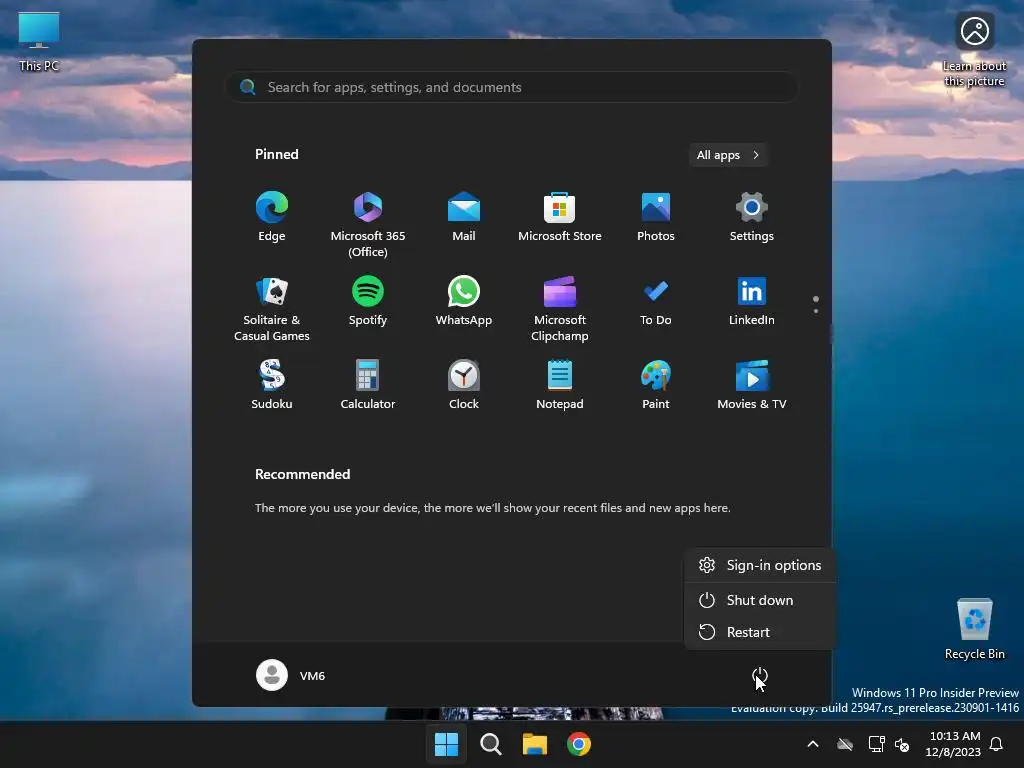Launch Movies & TV

coord(752,385)
